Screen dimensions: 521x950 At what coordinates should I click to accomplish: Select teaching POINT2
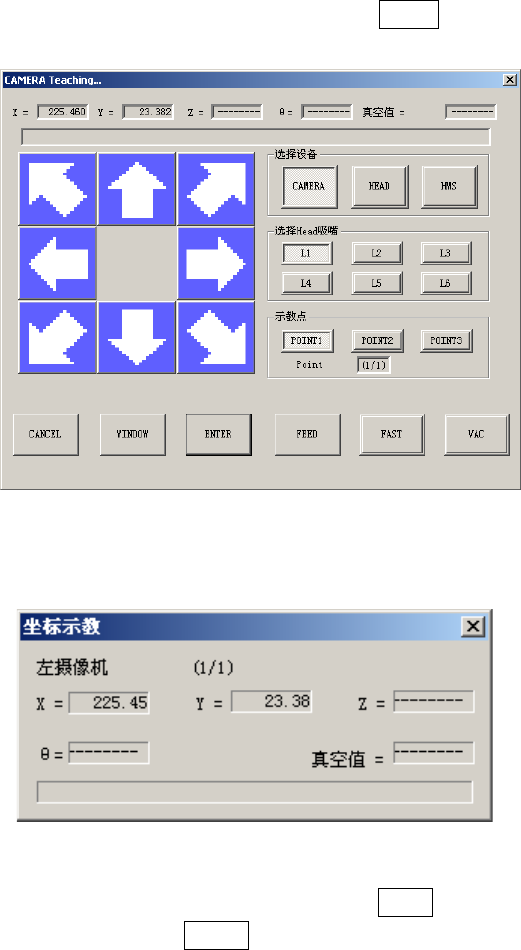[x=377, y=340]
